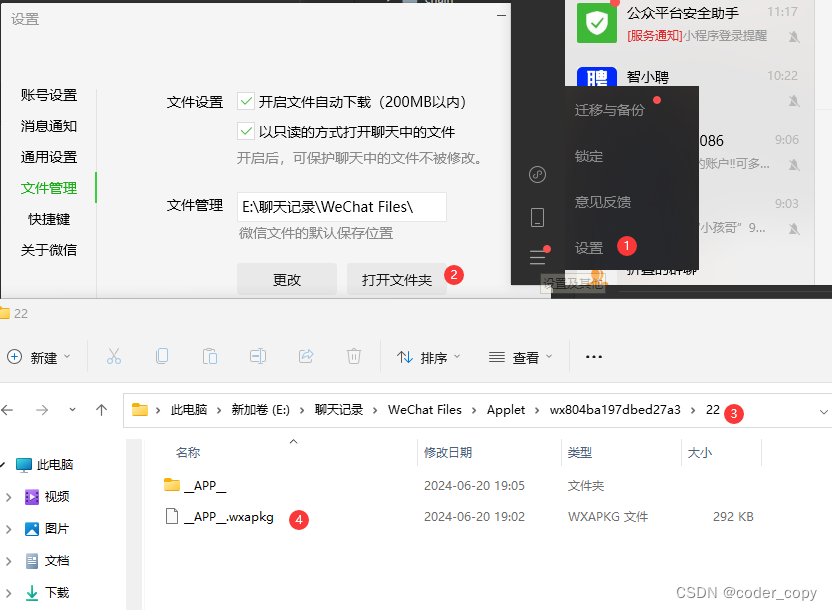Screen dimensions: 832x610
Task: Click the 更改 button
Action: [x=287, y=279]
